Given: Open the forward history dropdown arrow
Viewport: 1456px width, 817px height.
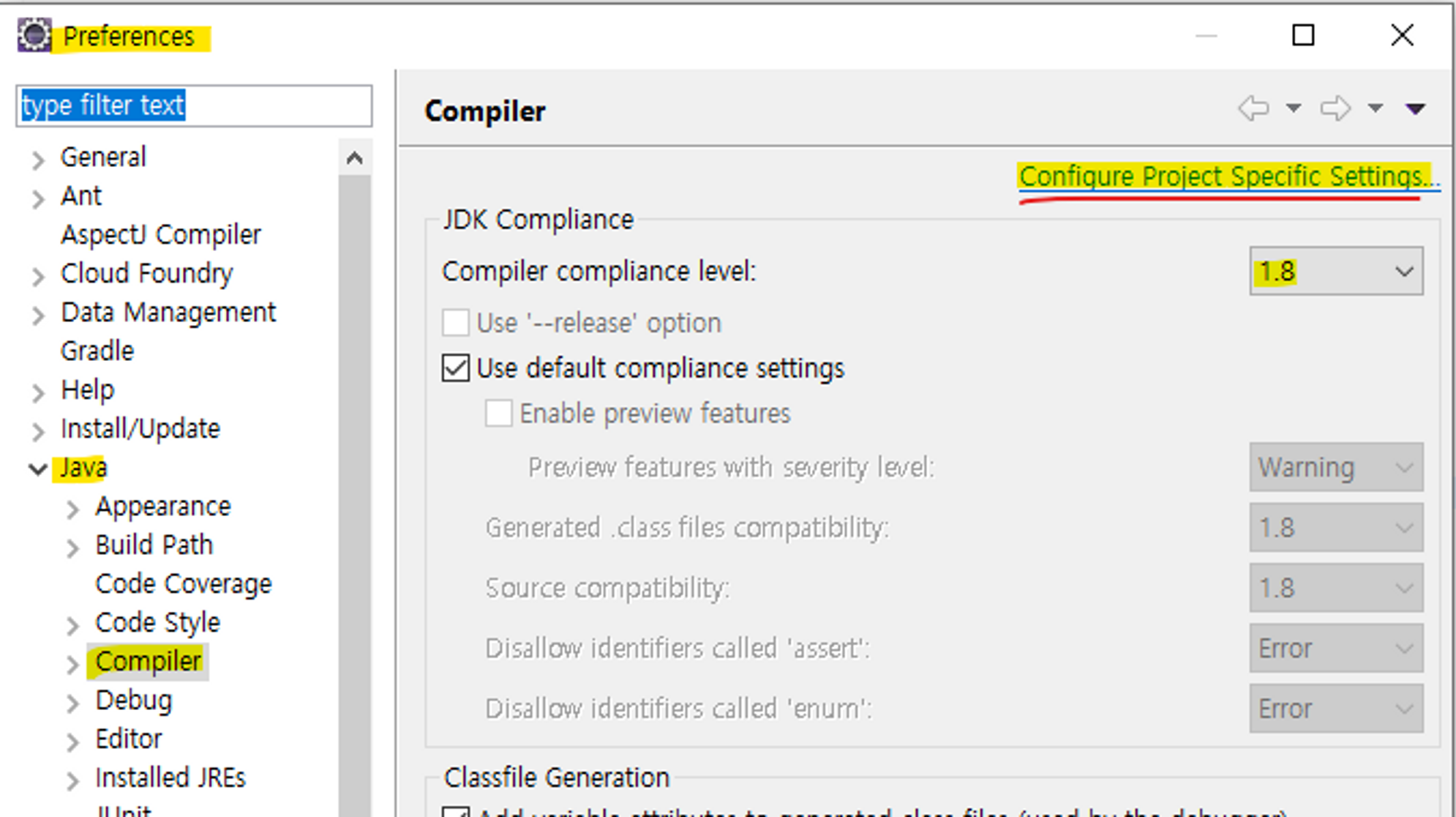Looking at the screenshot, I should (1376, 108).
